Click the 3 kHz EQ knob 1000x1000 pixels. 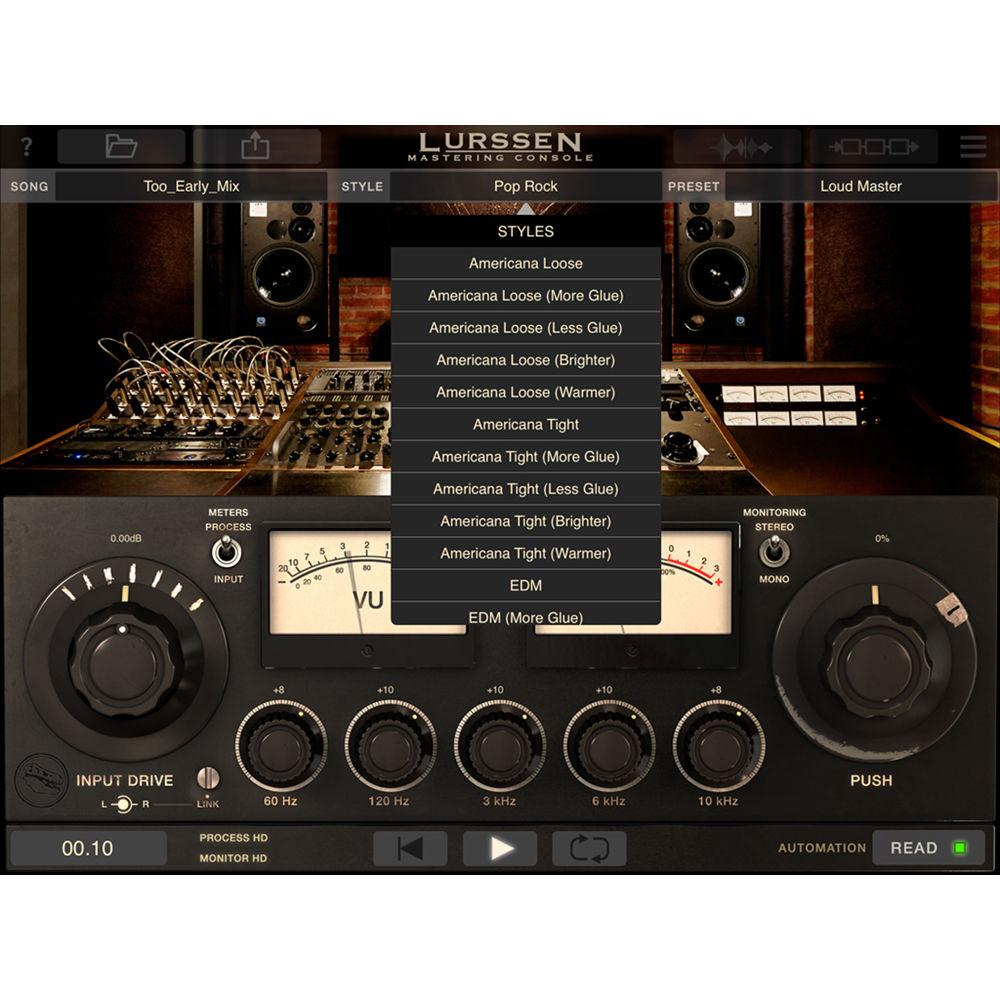[500, 746]
